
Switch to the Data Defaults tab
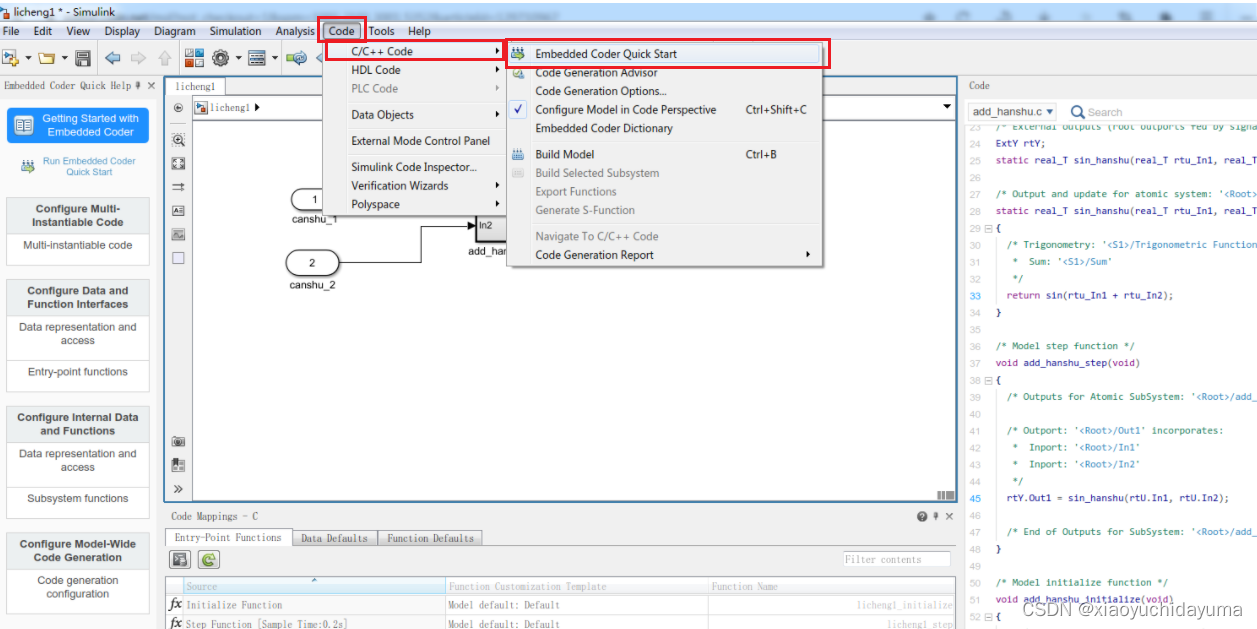coord(334,538)
